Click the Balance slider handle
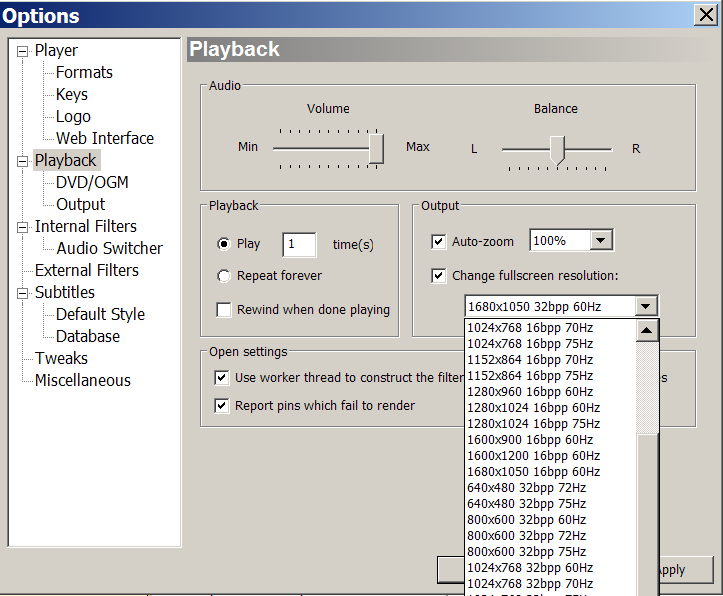The image size is (723, 596). (558, 149)
